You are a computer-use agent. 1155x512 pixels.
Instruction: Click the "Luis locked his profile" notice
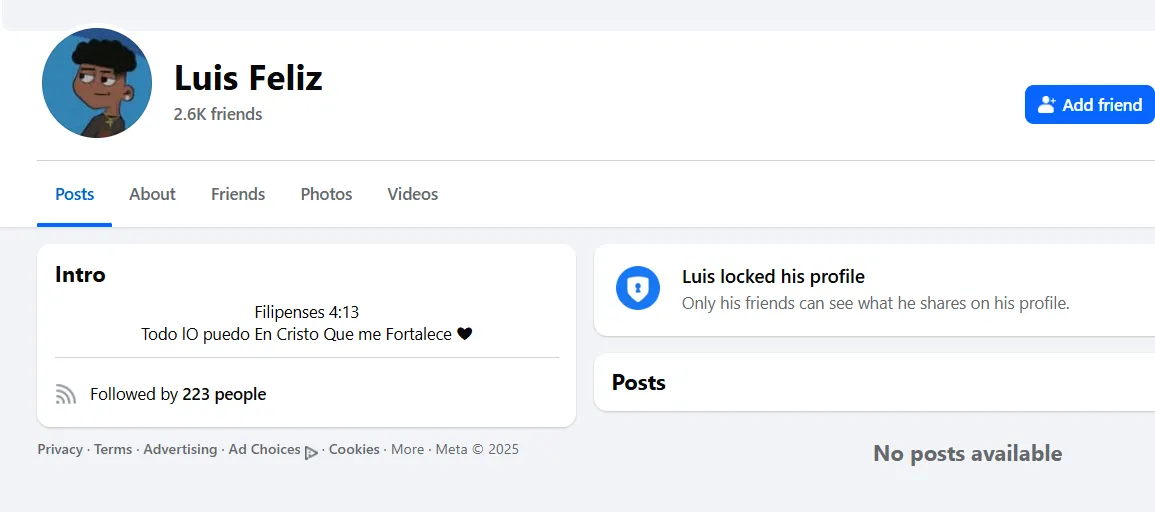tap(773, 277)
